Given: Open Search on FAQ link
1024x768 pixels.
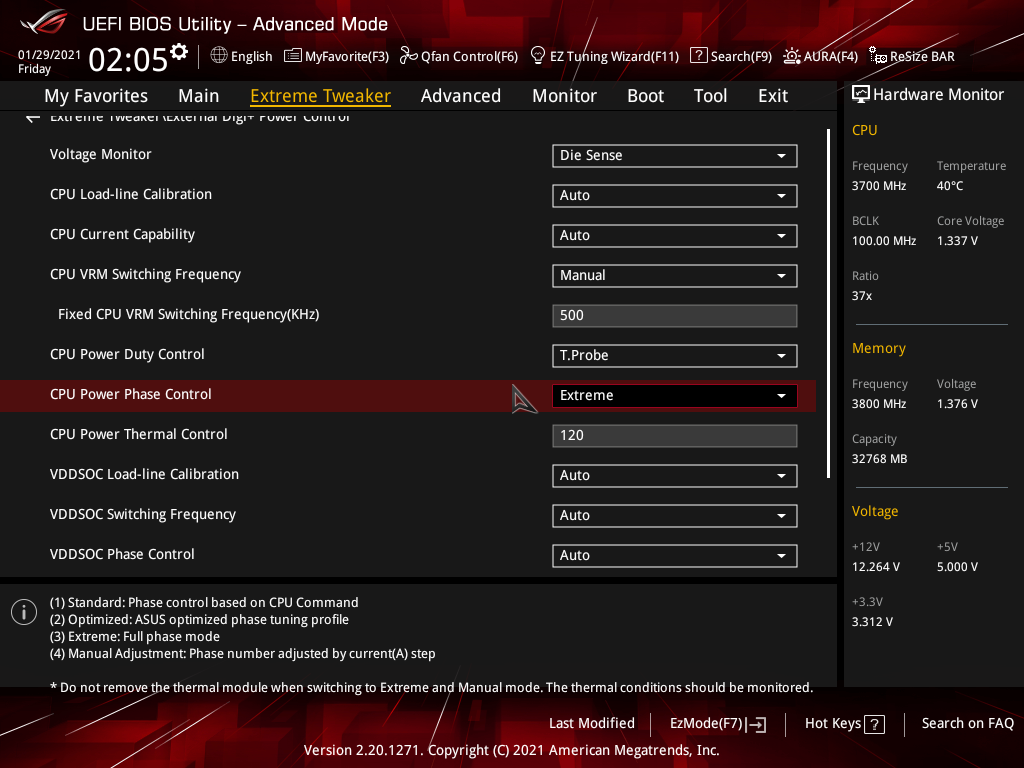Looking at the screenshot, I should pyautogui.click(x=967, y=723).
